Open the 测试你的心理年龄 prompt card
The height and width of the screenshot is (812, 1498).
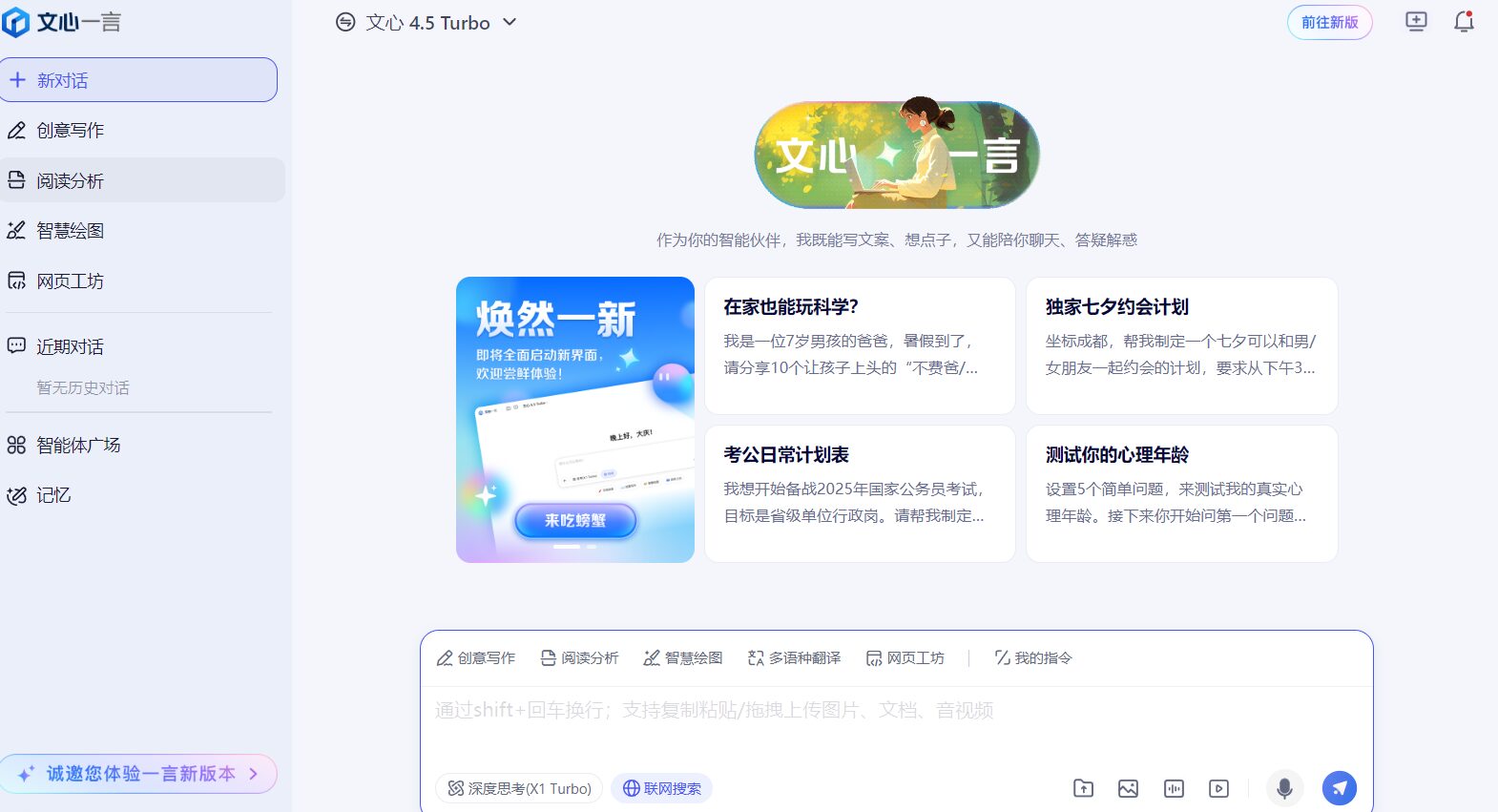tap(1182, 493)
